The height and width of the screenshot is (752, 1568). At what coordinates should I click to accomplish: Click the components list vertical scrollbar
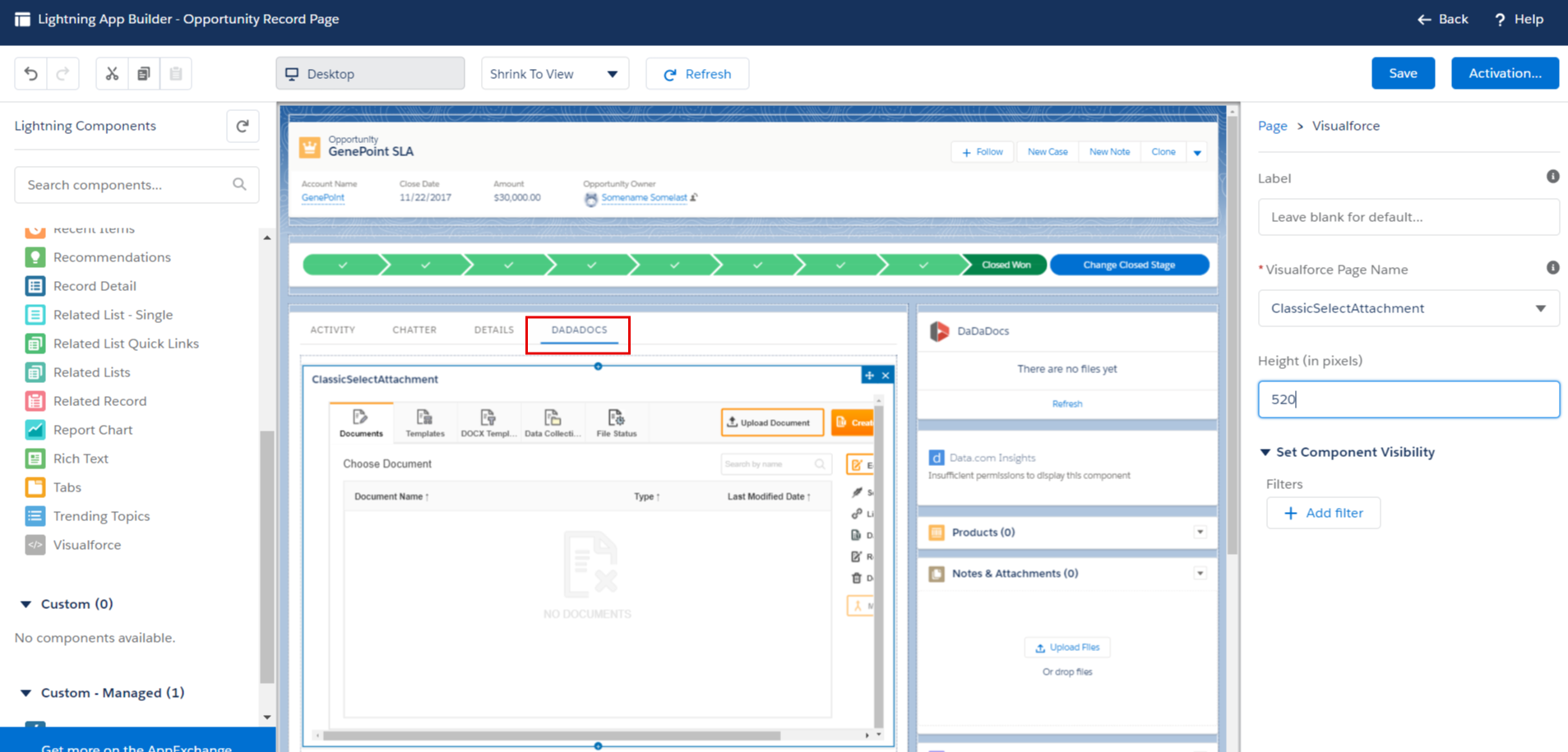267,556
